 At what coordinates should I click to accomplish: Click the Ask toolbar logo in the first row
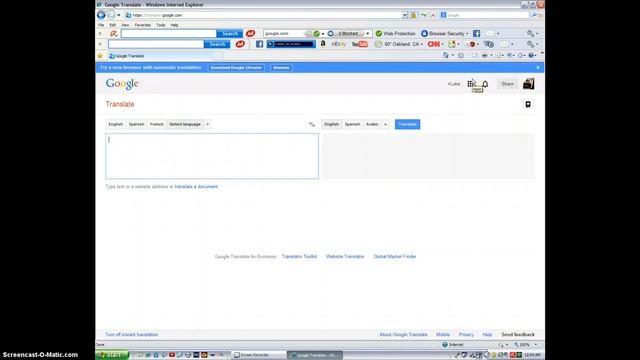click(x=114, y=33)
